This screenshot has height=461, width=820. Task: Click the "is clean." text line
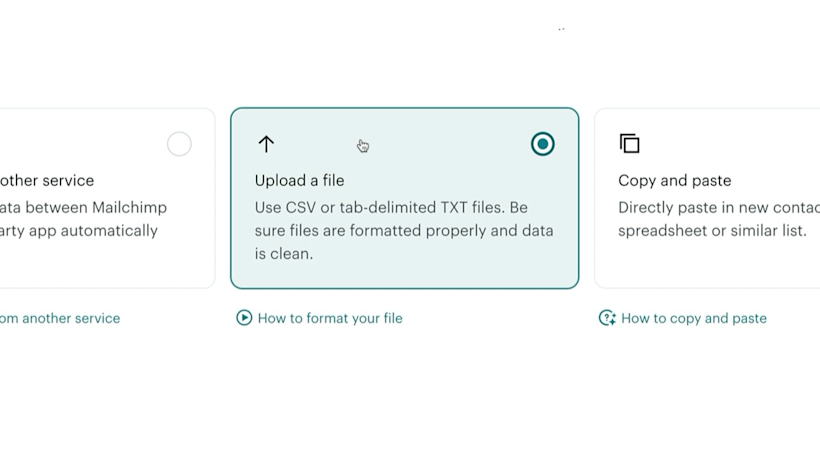tap(284, 253)
